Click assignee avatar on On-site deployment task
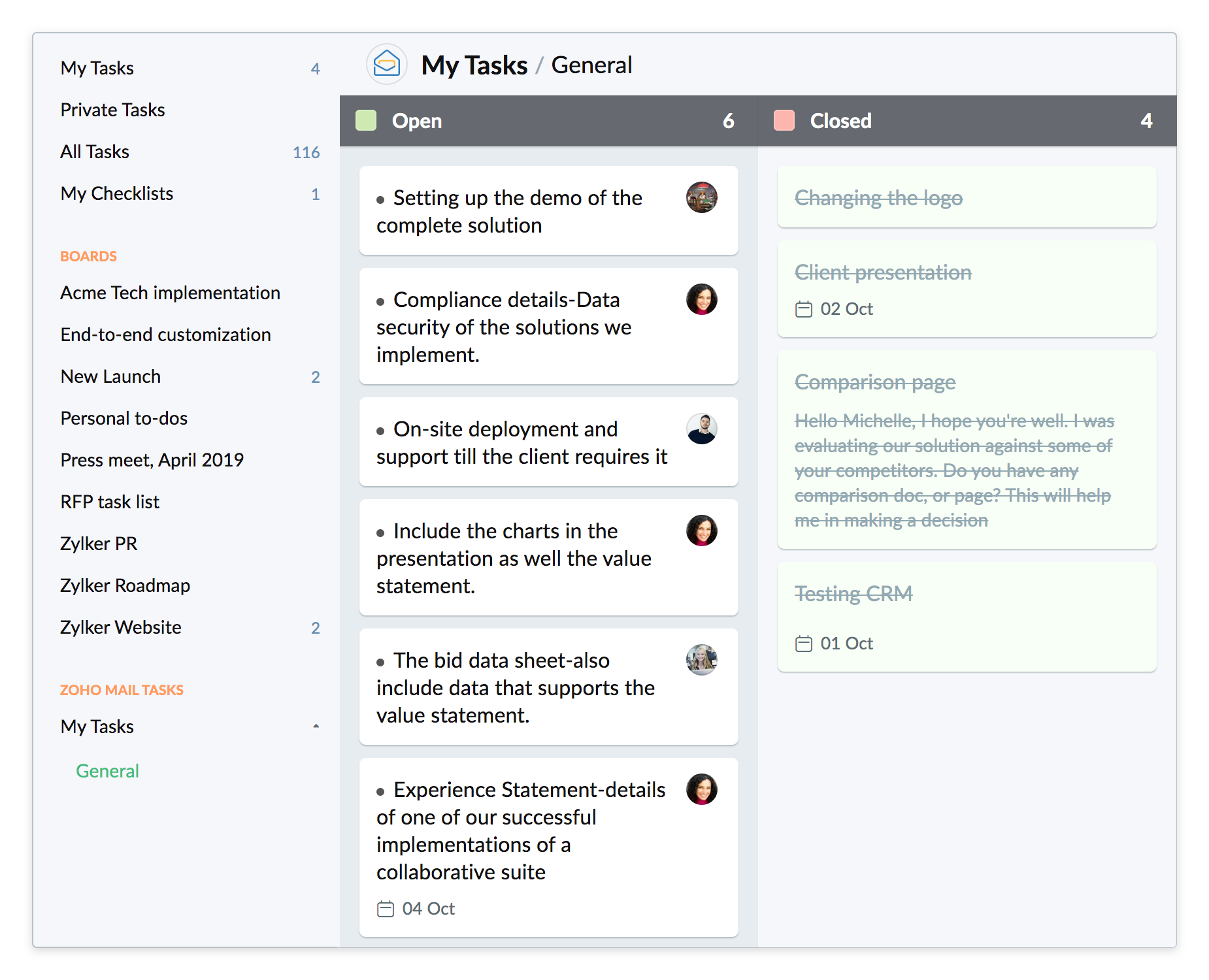This screenshot has width=1209, height=980. coord(701,429)
